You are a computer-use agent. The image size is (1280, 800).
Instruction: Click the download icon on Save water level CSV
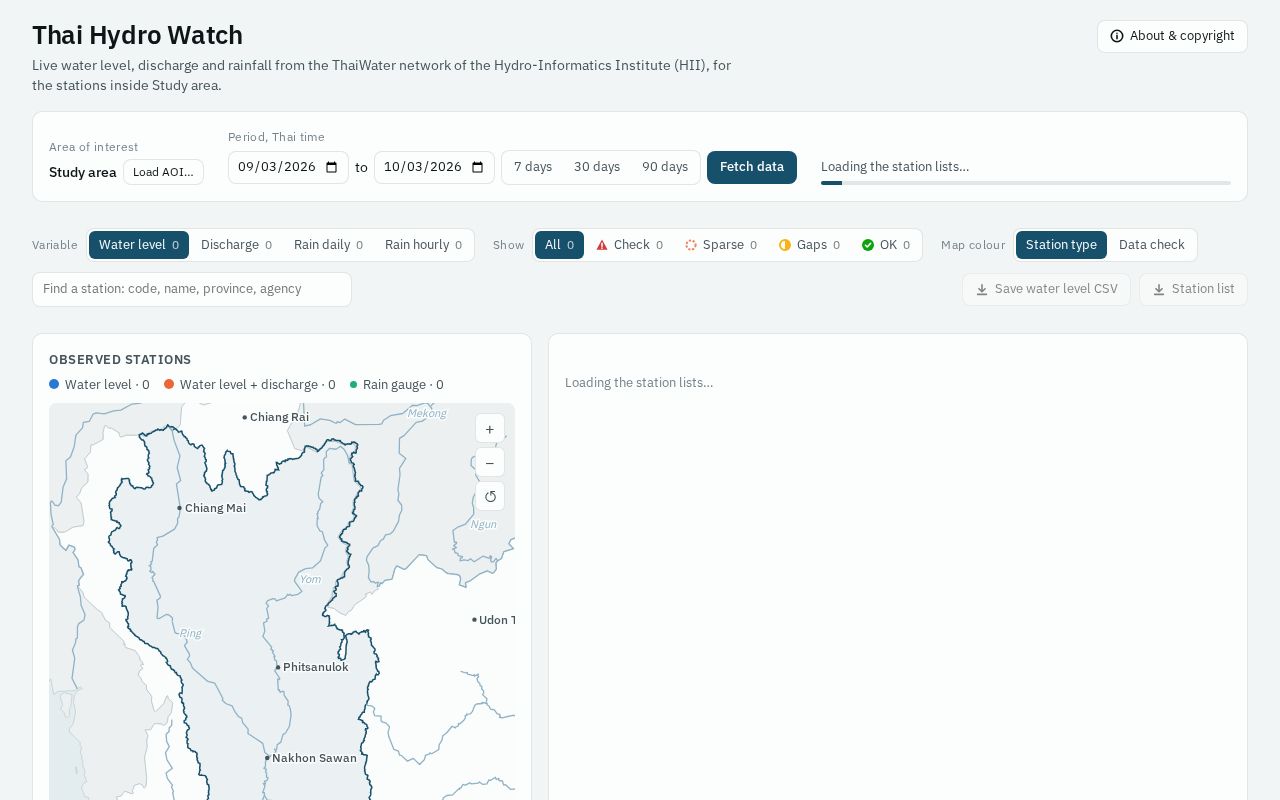click(982, 290)
